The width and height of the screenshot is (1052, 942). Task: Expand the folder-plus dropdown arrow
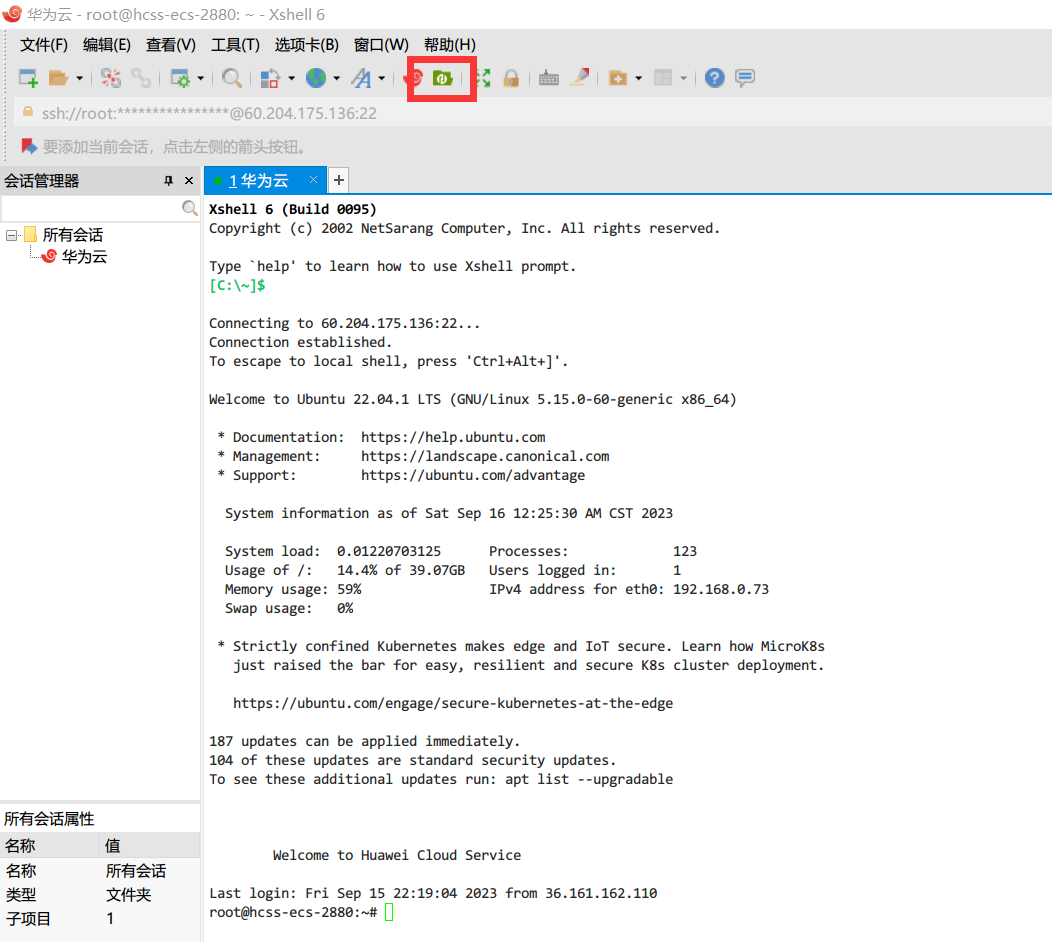tap(638, 78)
